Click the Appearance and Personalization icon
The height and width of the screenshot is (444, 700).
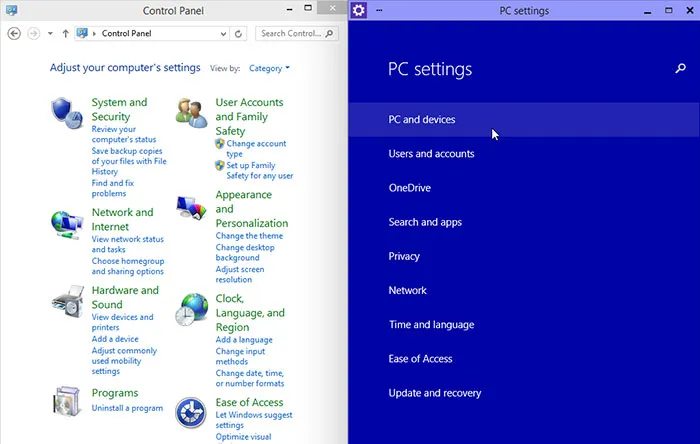190,207
